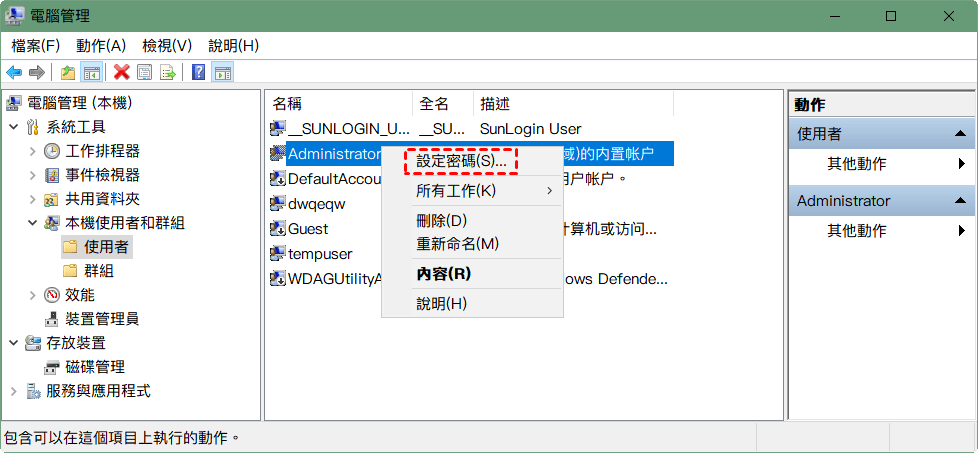Click the Export List toolbar icon

click(168, 73)
